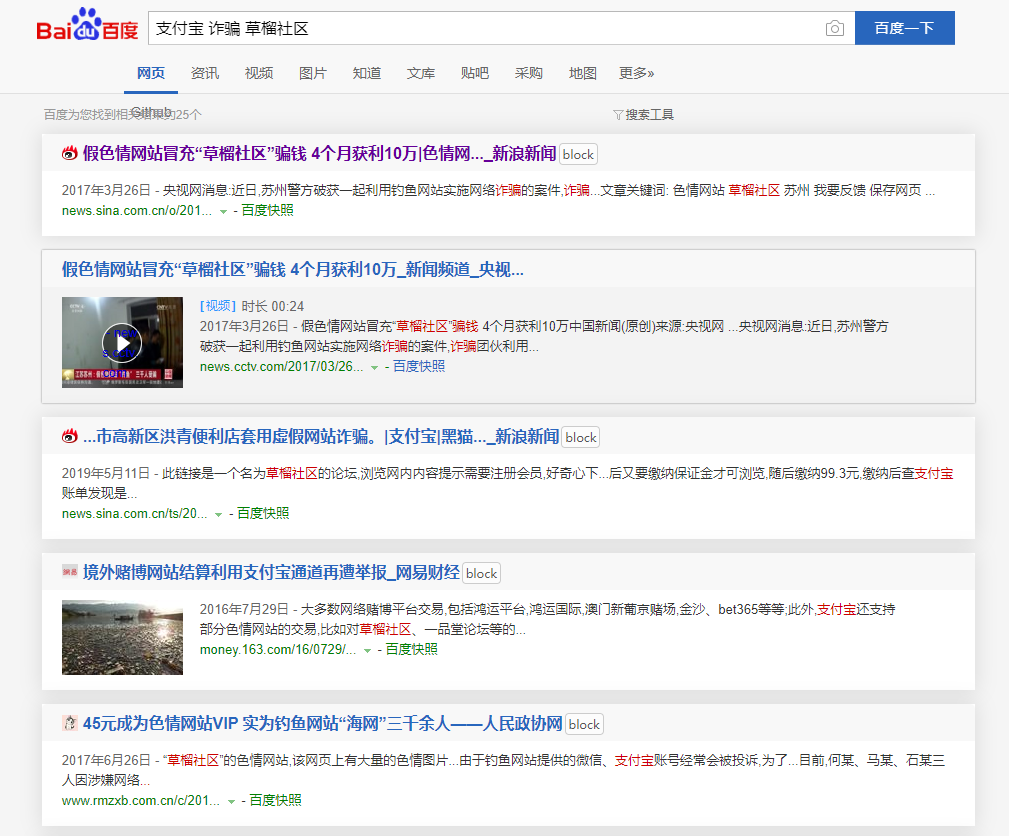Toggle block on the first Sina result
The width and height of the screenshot is (1009, 836).
(578, 154)
